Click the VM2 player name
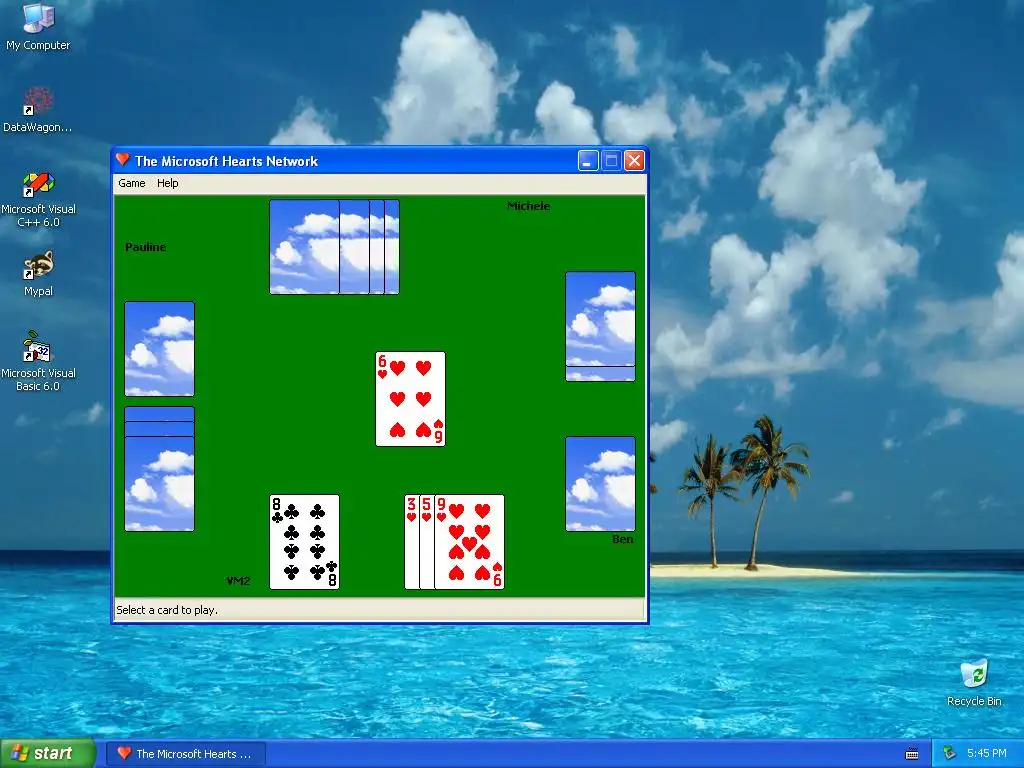The height and width of the screenshot is (768, 1024). 238,581
